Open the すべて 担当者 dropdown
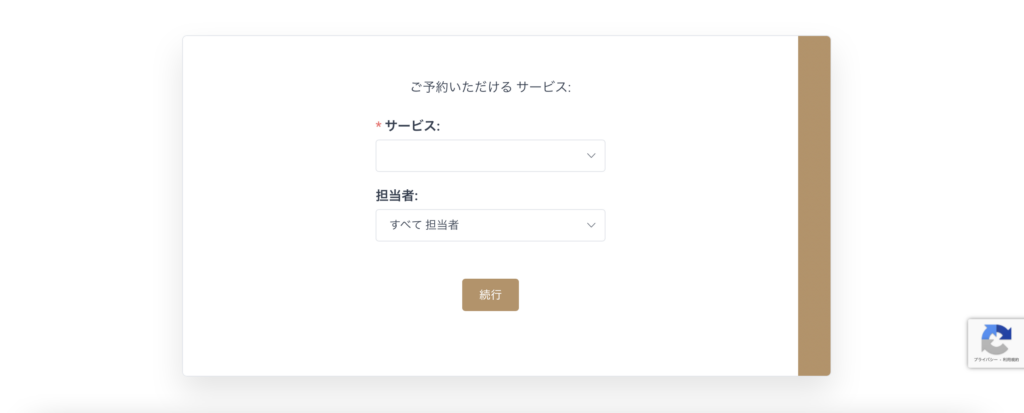This screenshot has height=413, width=1024. pyautogui.click(x=490, y=225)
